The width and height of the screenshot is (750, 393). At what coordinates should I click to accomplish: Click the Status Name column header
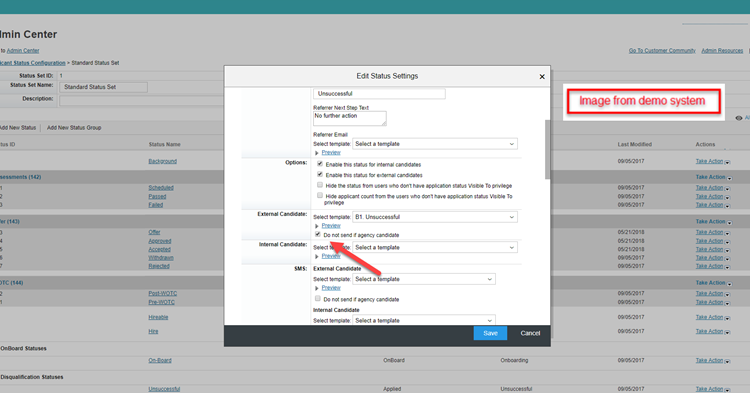coord(164,144)
